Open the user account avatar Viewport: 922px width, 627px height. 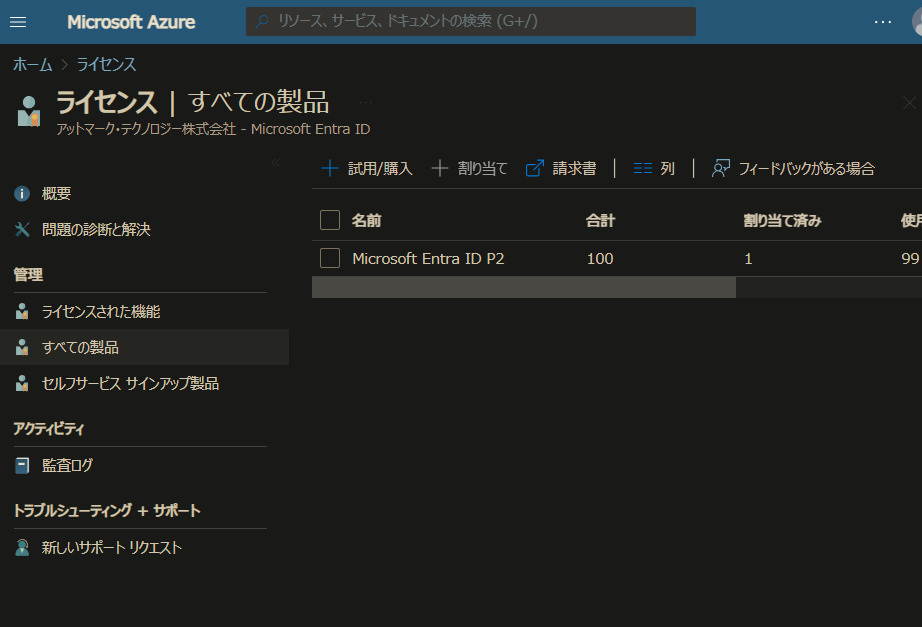coord(917,22)
